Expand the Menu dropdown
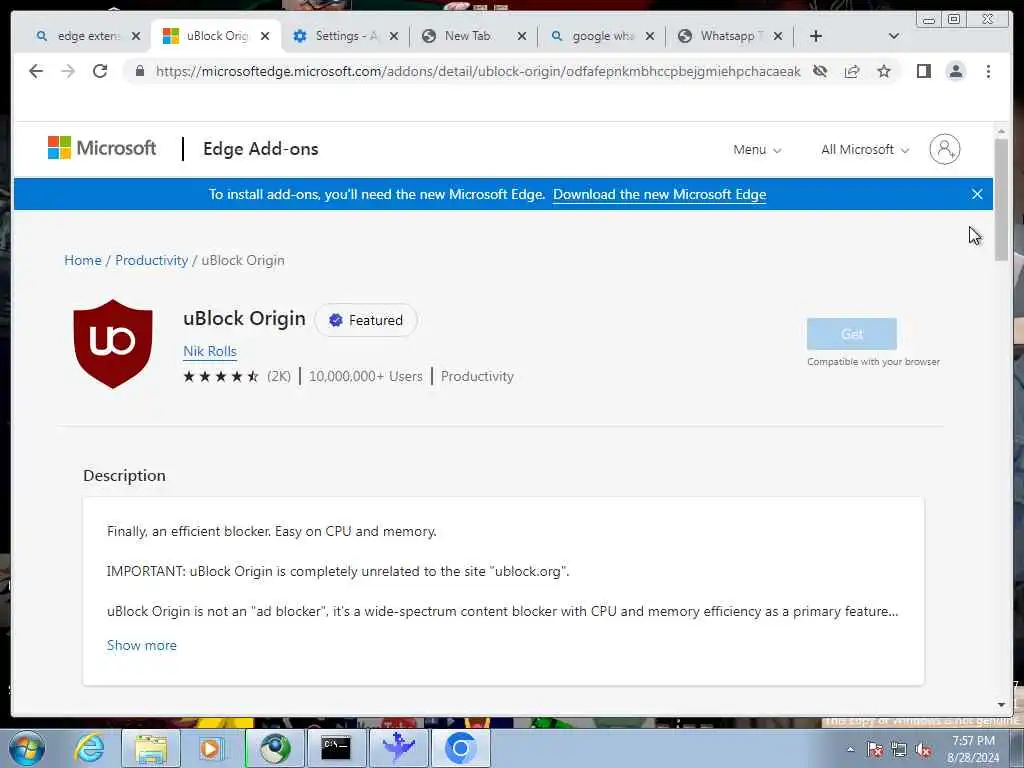 click(757, 150)
